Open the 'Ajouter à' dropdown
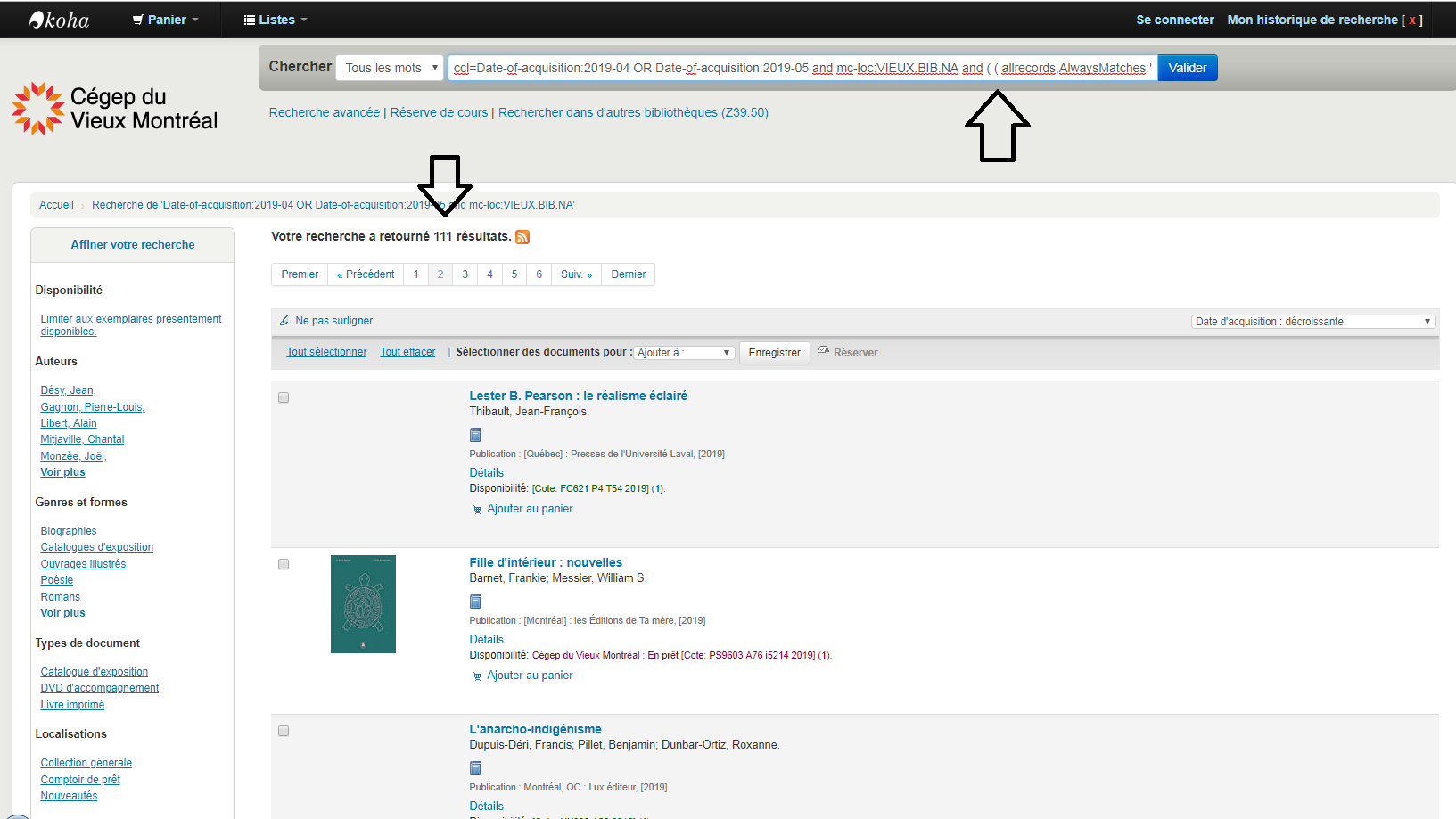 [x=684, y=353]
